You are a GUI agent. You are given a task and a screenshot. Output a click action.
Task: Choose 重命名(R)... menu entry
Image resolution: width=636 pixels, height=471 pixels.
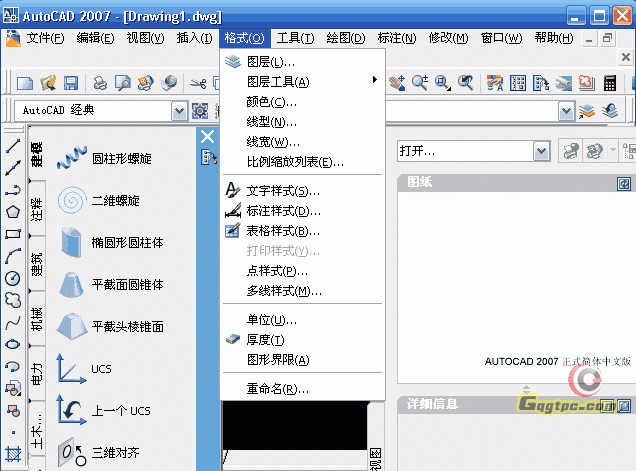click(303, 389)
